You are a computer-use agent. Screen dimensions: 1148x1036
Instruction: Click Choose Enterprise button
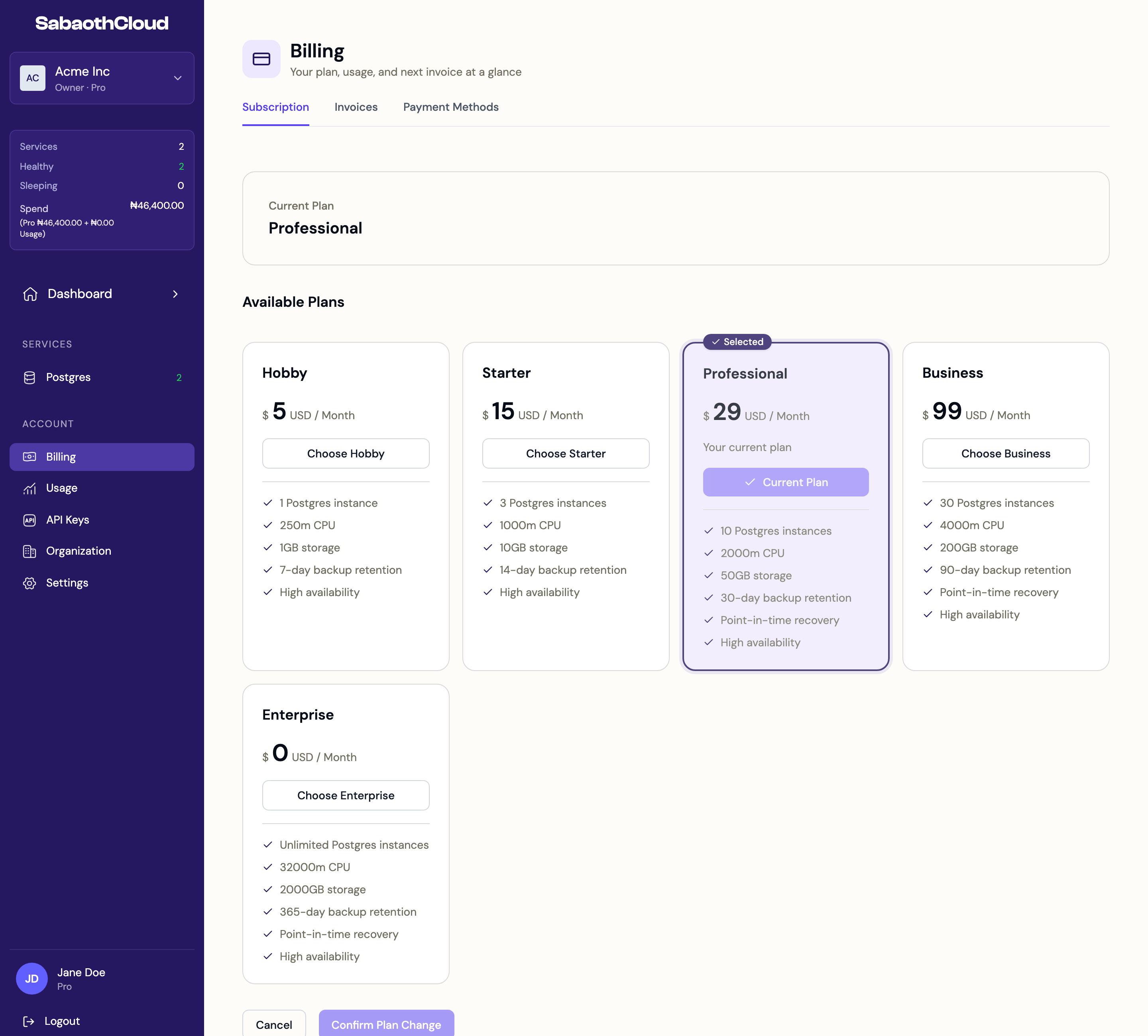pyautogui.click(x=346, y=795)
